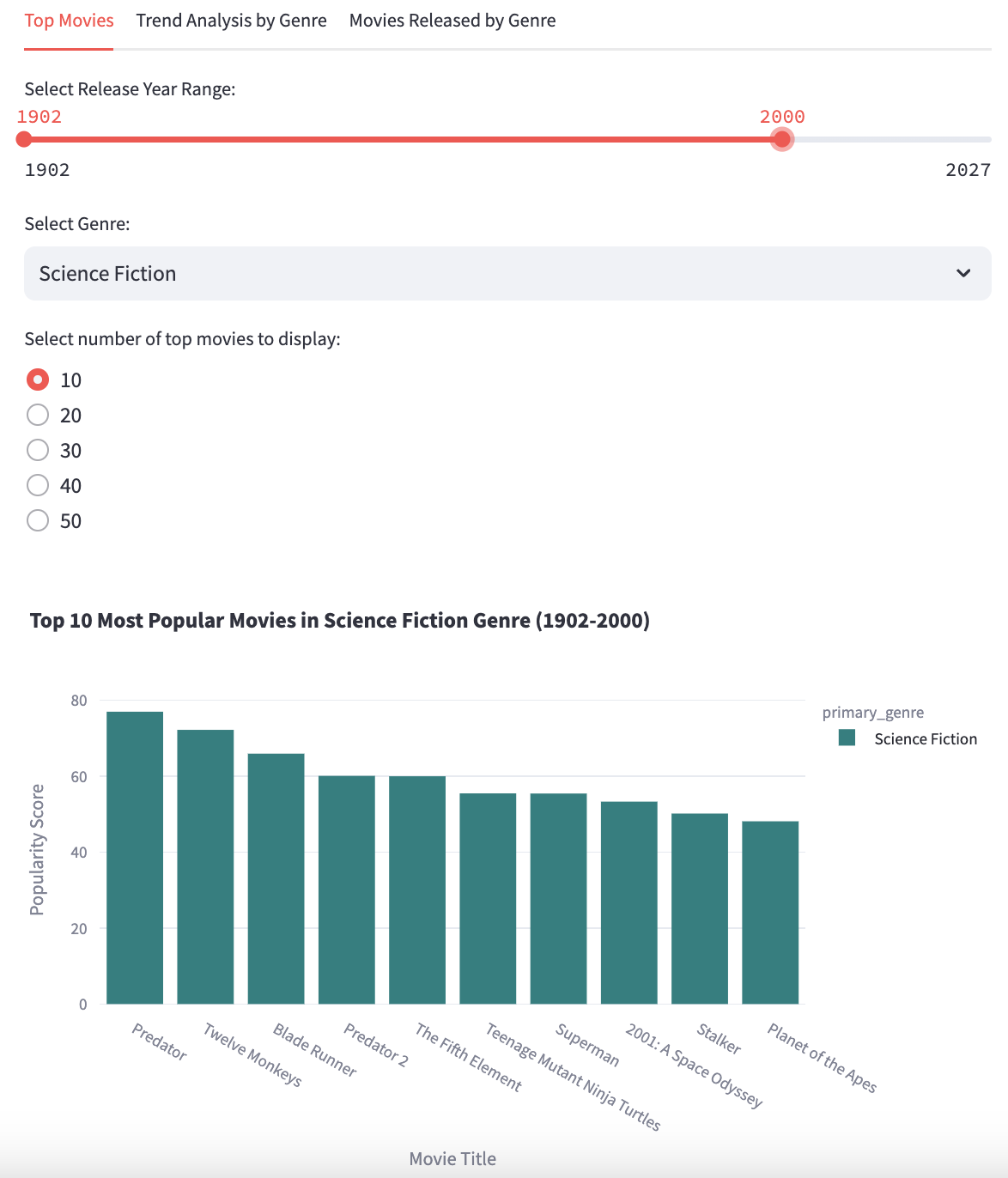Click the 1902 slider handle
1008x1178 pixels.
(x=25, y=137)
